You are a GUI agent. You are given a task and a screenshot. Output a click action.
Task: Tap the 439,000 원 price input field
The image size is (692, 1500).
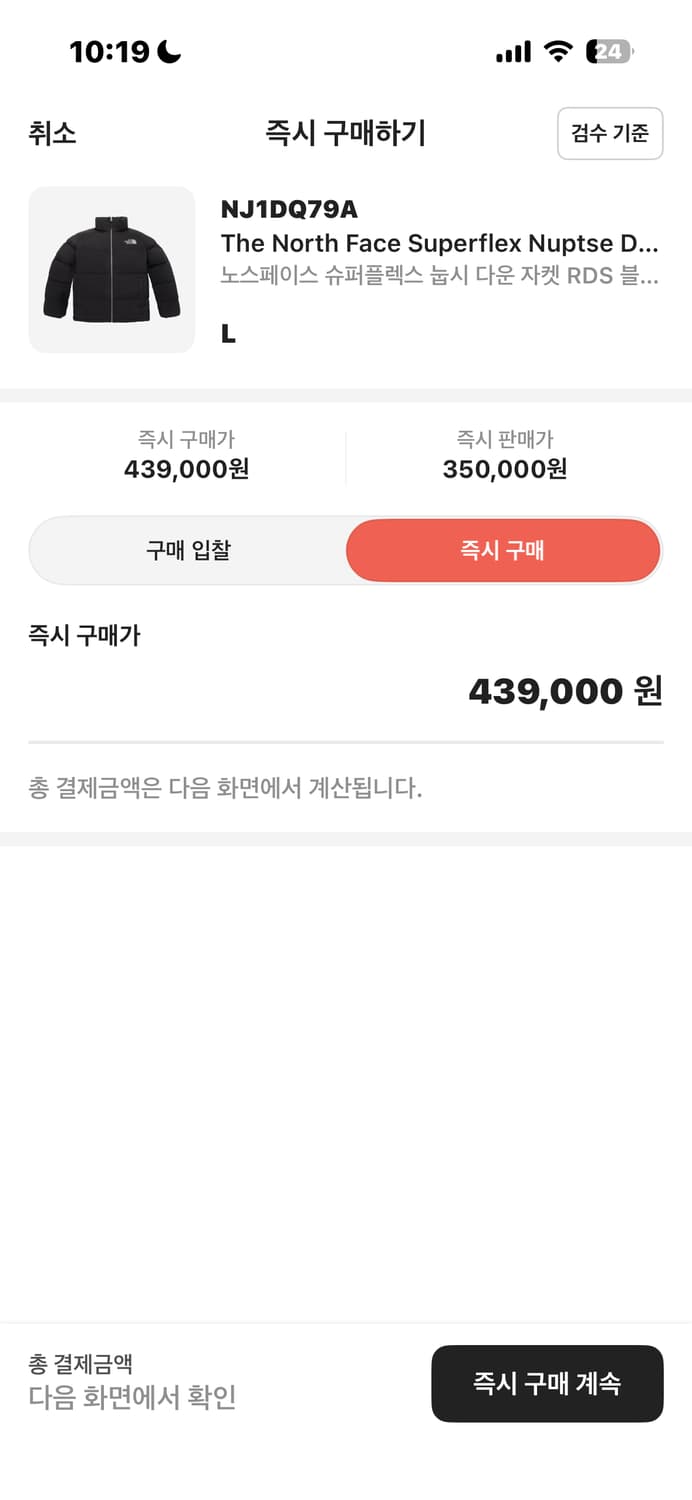(567, 690)
